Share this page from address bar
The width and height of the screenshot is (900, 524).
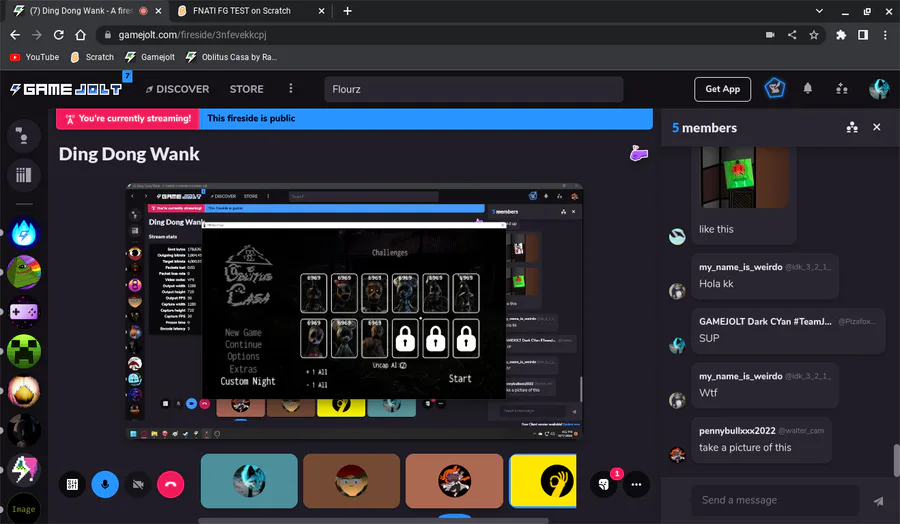[x=792, y=35]
